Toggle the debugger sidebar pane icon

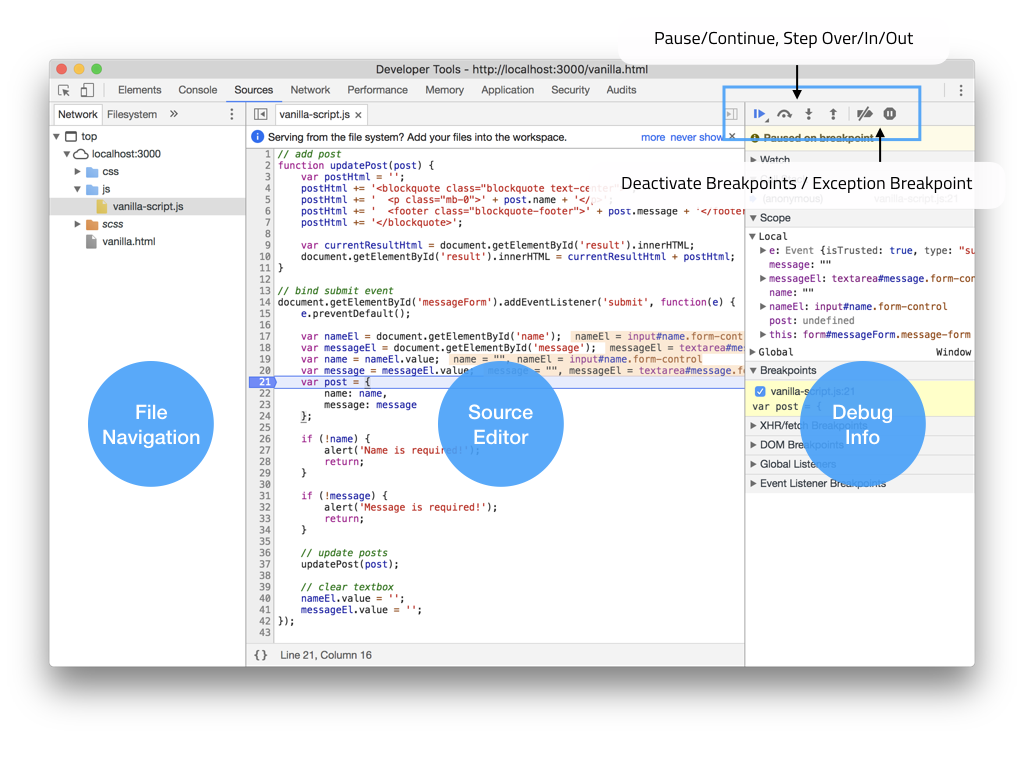point(731,114)
